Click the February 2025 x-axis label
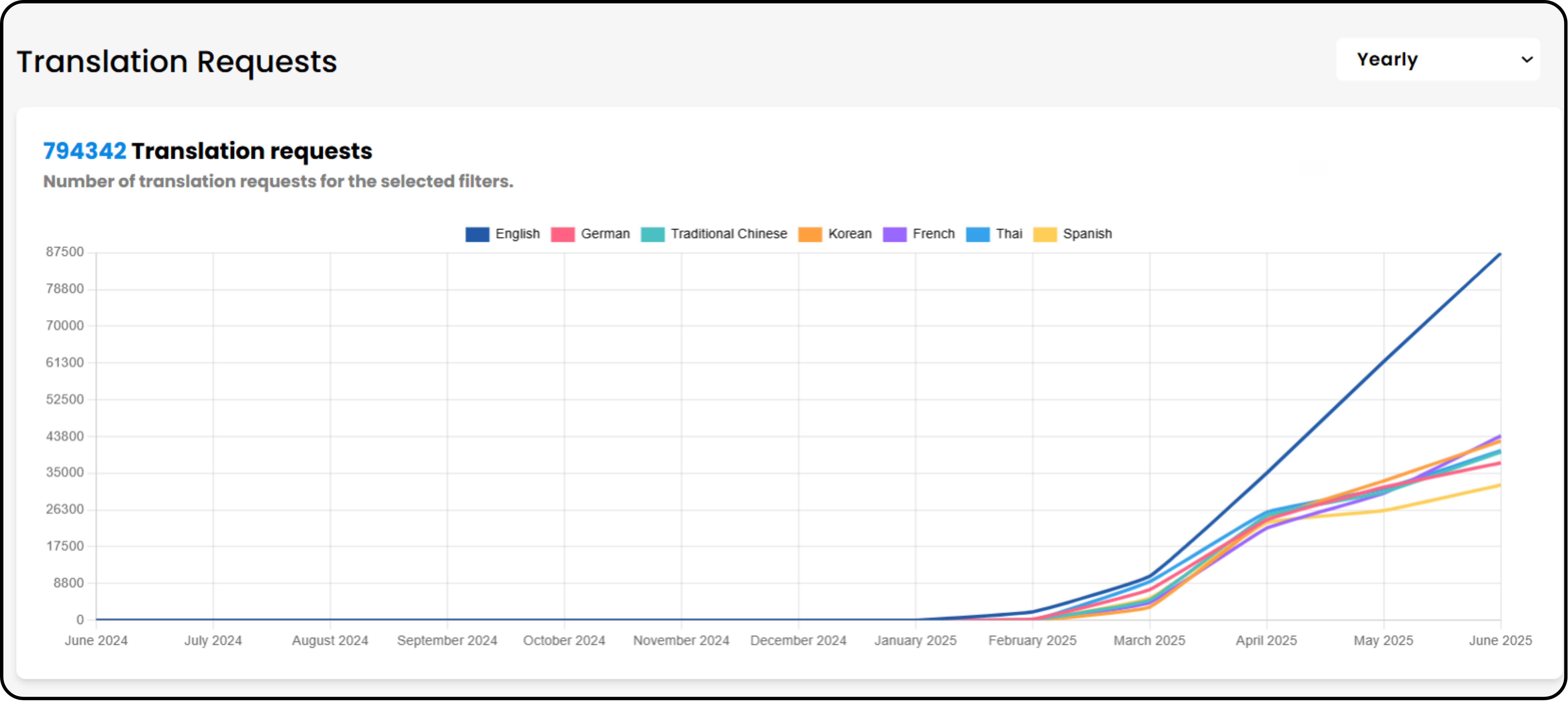This screenshot has height=701, width=1568. coord(1032,640)
